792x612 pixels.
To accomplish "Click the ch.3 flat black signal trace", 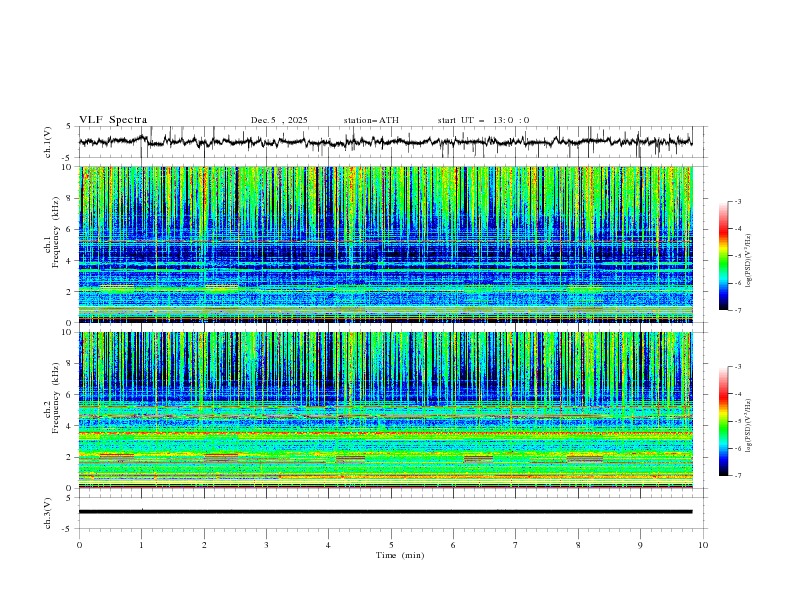I will pos(385,512).
